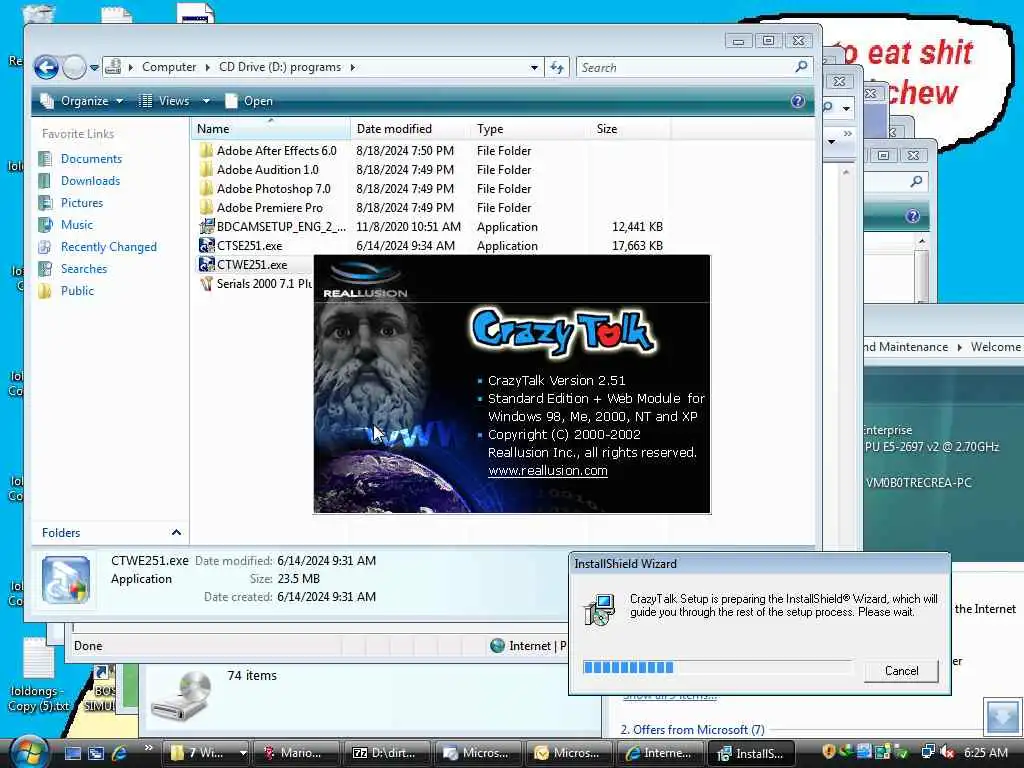This screenshot has height=768, width=1024.
Task: Click Show Desktop quick launch icon
Action: (x=72, y=753)
